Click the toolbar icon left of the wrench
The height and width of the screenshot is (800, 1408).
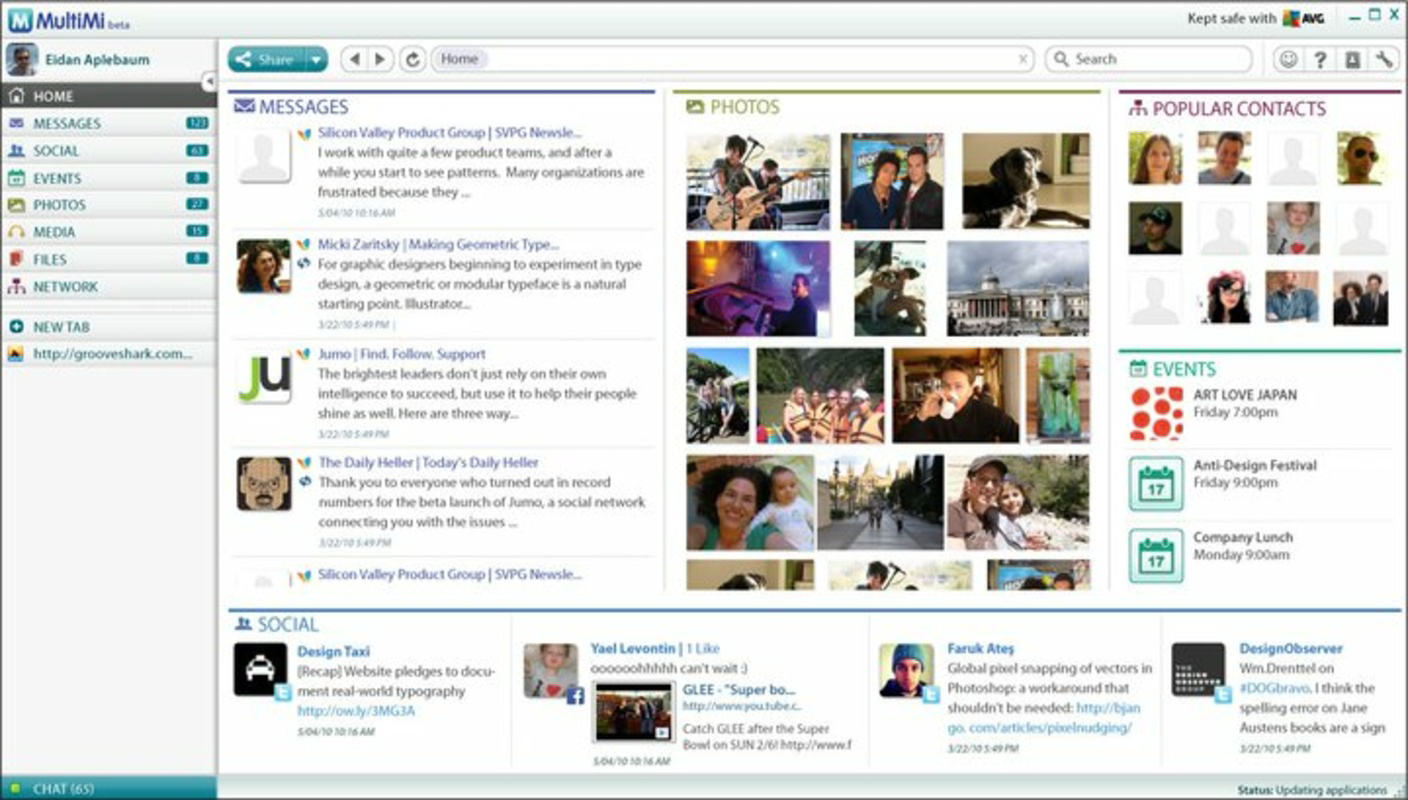(1352, 59)
